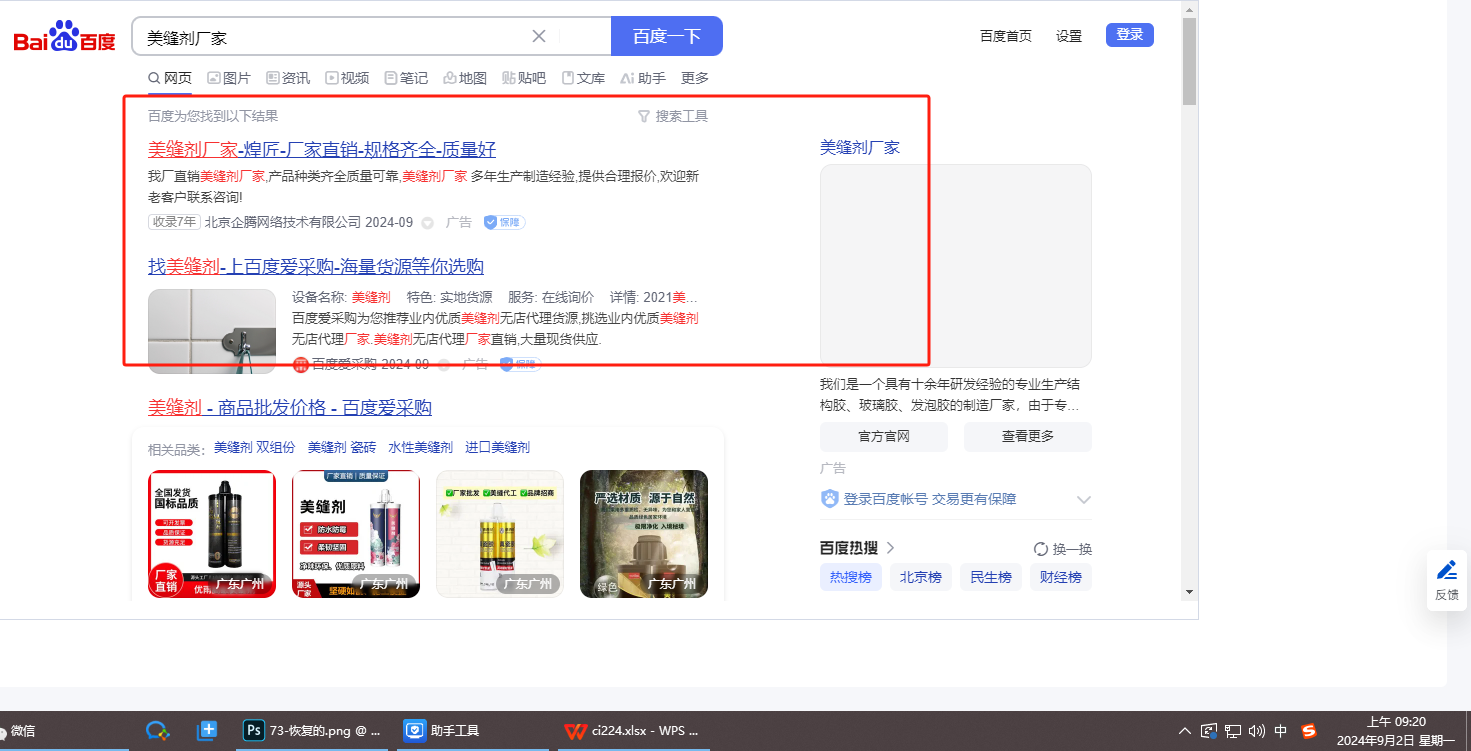Select the 网页 tab
The height and width of the screenshot is (751, 1471).
[x=170, y=78]
